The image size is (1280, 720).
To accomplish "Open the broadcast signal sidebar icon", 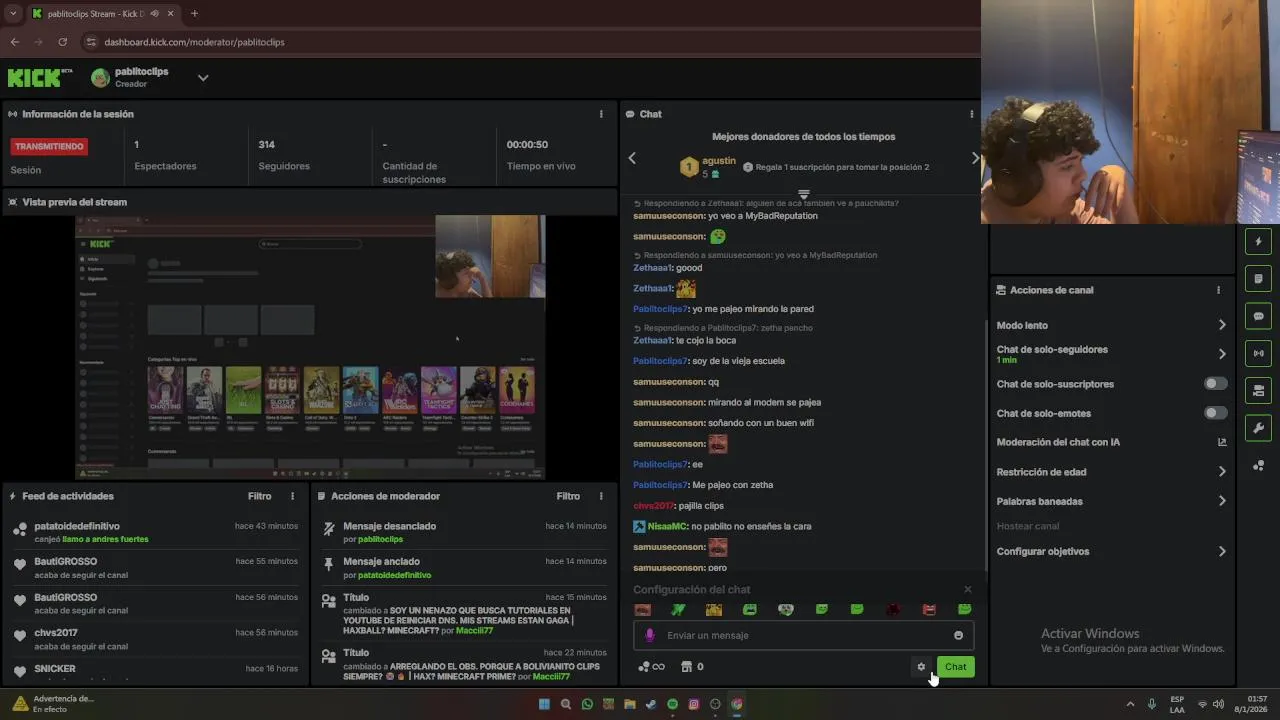I will pyautogui.click(x=1258, y=353).
